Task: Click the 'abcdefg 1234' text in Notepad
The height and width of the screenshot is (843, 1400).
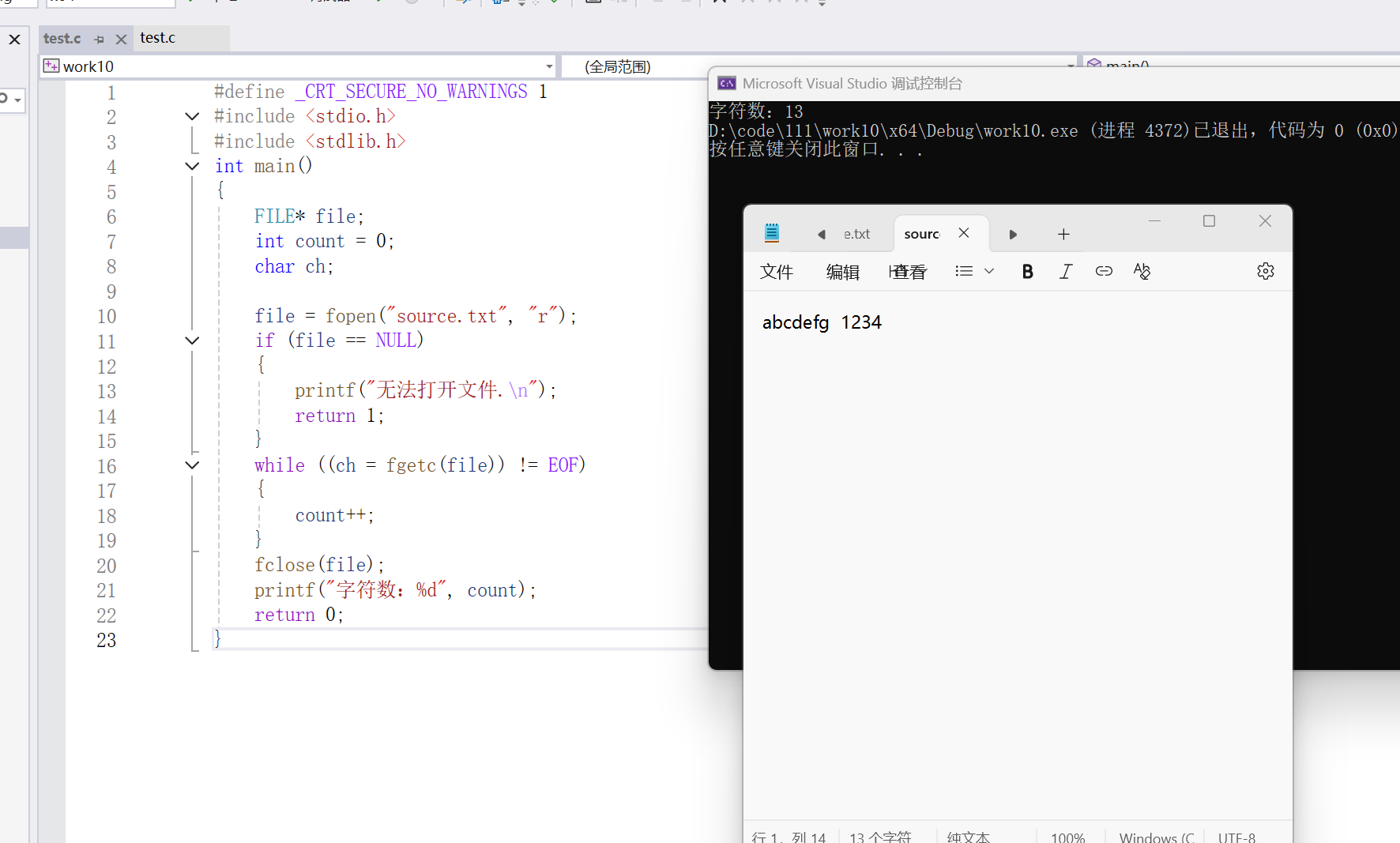Action: click(x=822, y=322)
